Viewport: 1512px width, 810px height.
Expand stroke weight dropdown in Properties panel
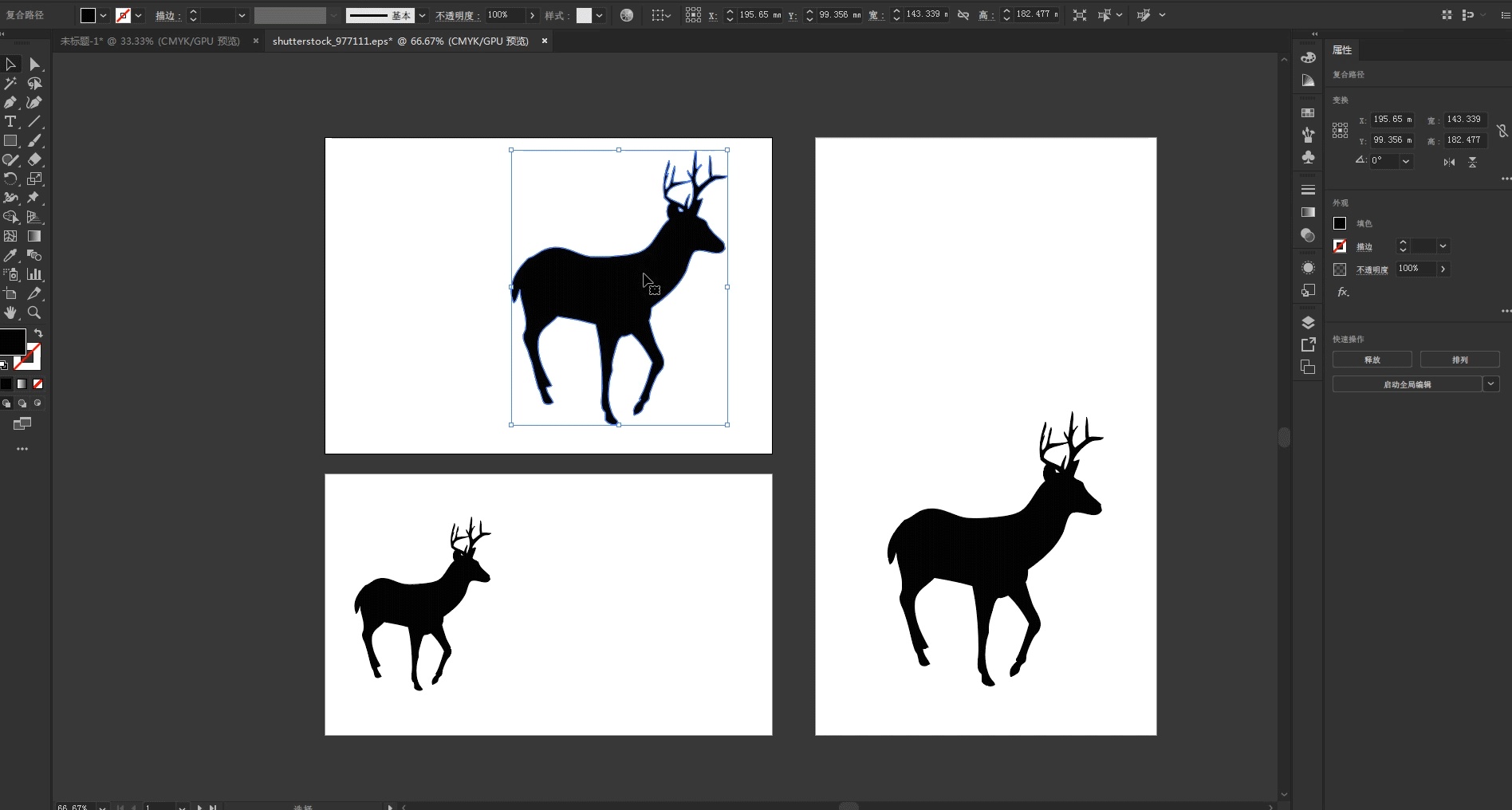coord(1443,246)
